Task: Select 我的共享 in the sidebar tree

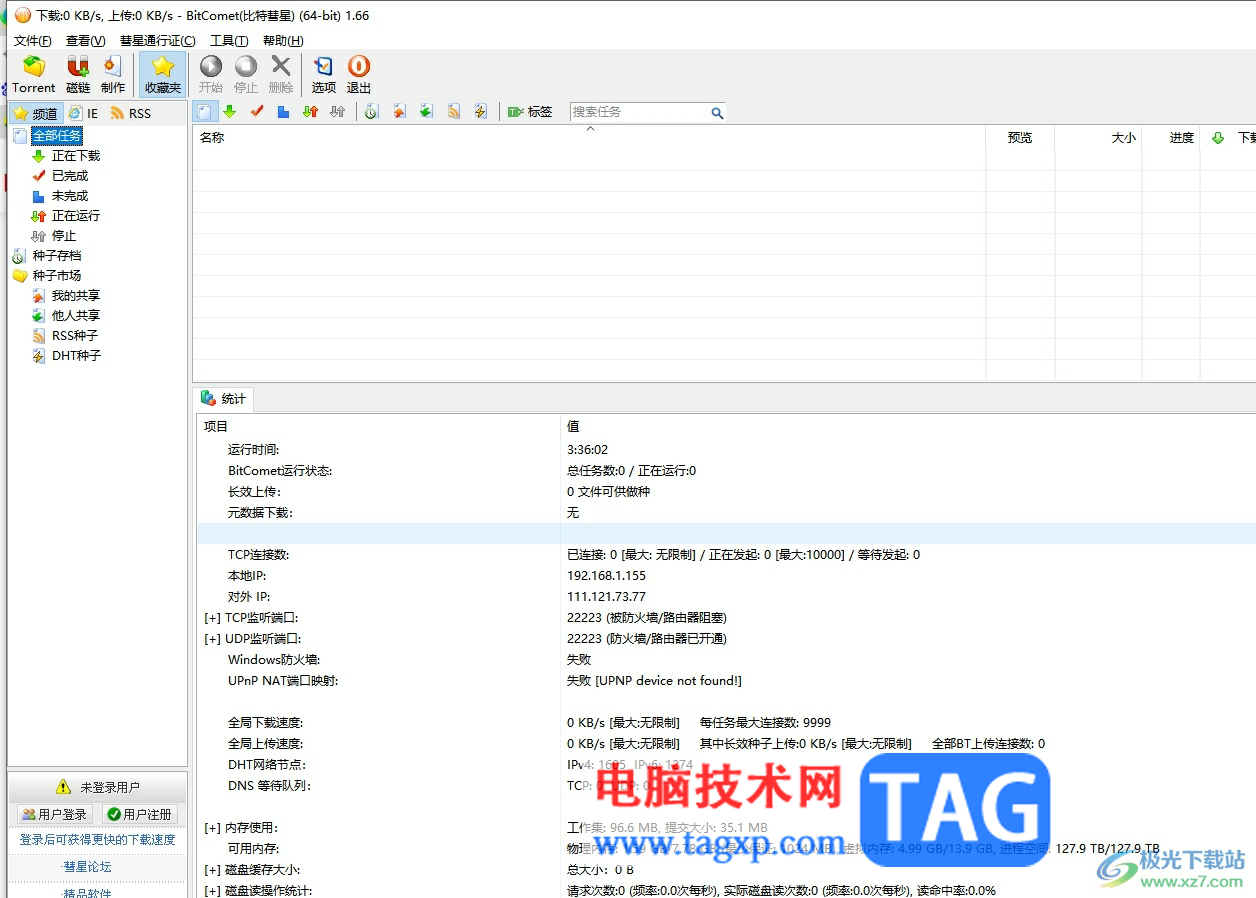Action: (76, 296)
